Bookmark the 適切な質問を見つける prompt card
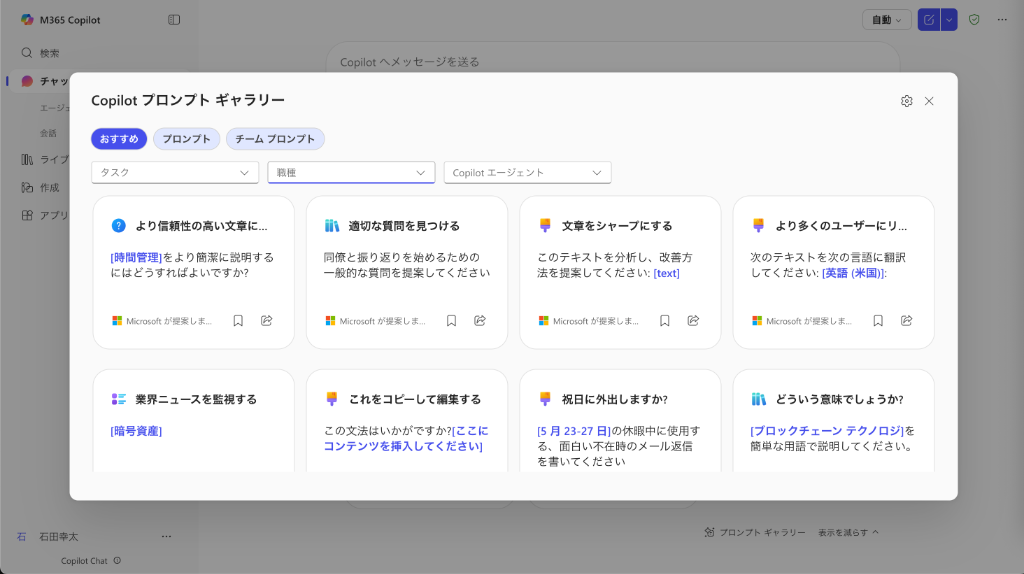This screenshot has width=1024, height=574. tap(451, 321)
